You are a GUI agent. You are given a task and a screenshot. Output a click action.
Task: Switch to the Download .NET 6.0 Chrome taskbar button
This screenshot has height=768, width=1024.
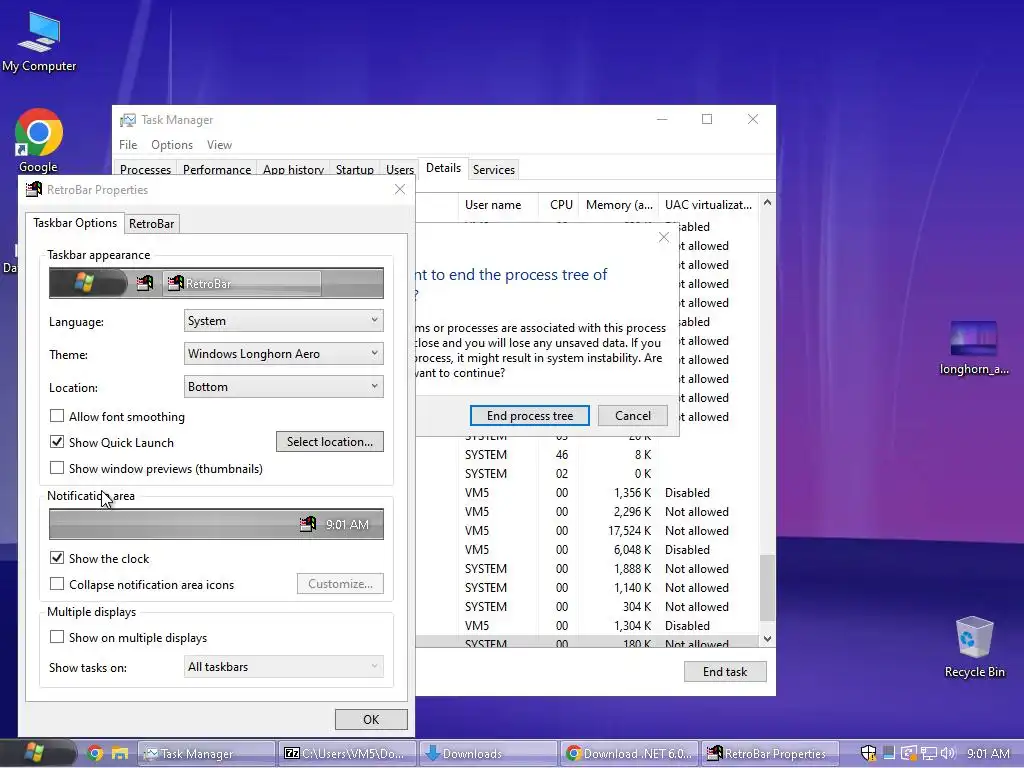[x=630, y=754]
